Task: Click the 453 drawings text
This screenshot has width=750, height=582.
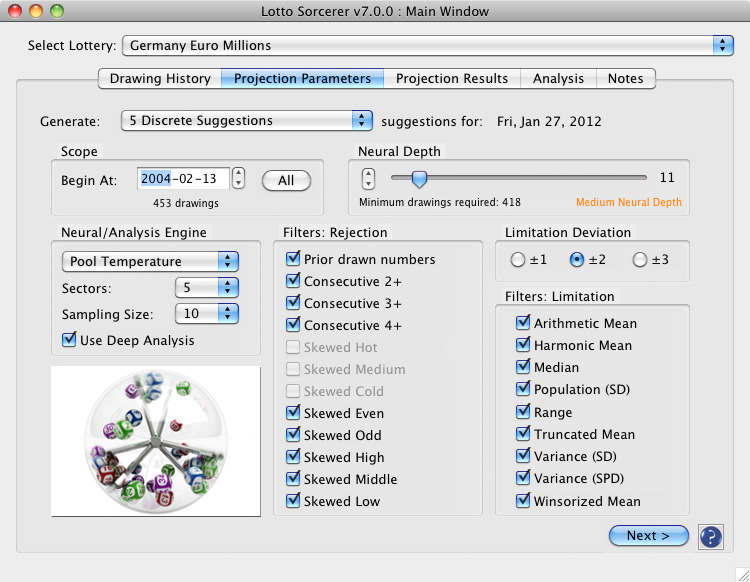Action: click(186, 203)
